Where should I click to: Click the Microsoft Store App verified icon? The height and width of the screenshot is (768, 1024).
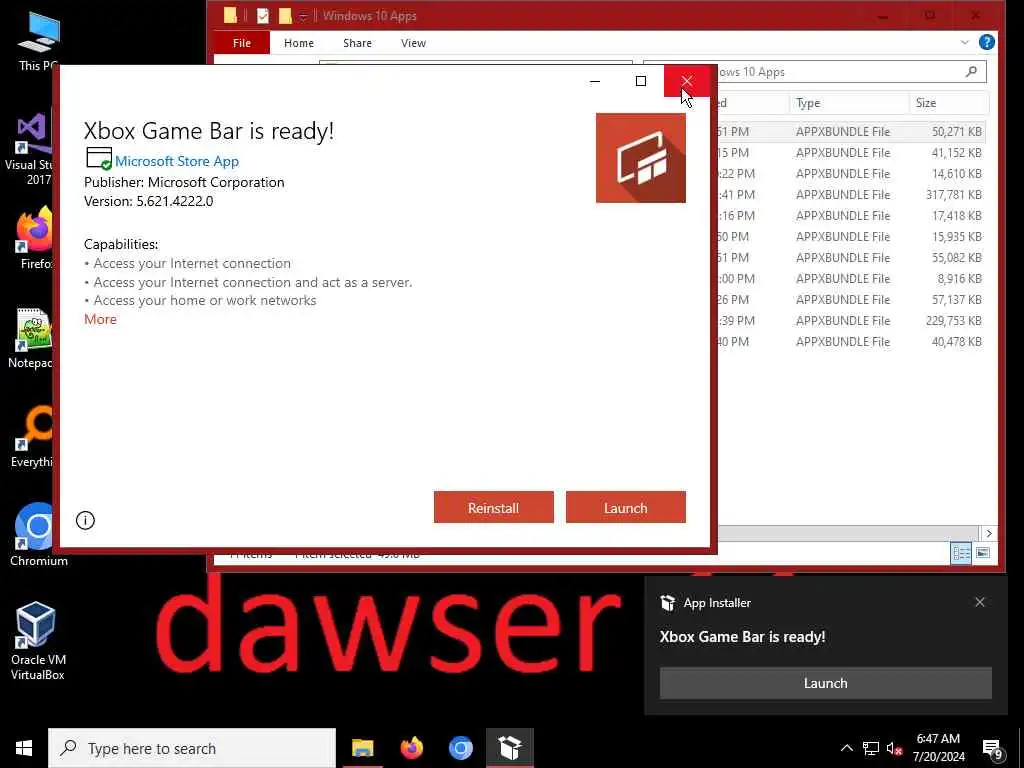click(99, 159)
